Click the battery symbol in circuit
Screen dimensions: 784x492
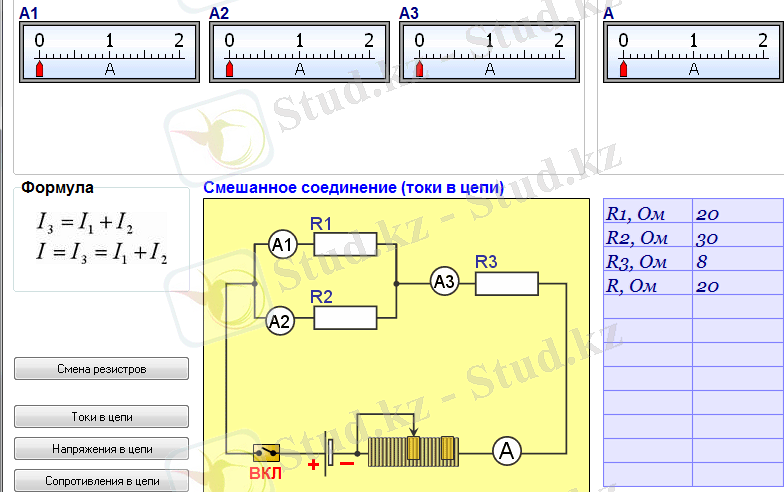(331, 452)
